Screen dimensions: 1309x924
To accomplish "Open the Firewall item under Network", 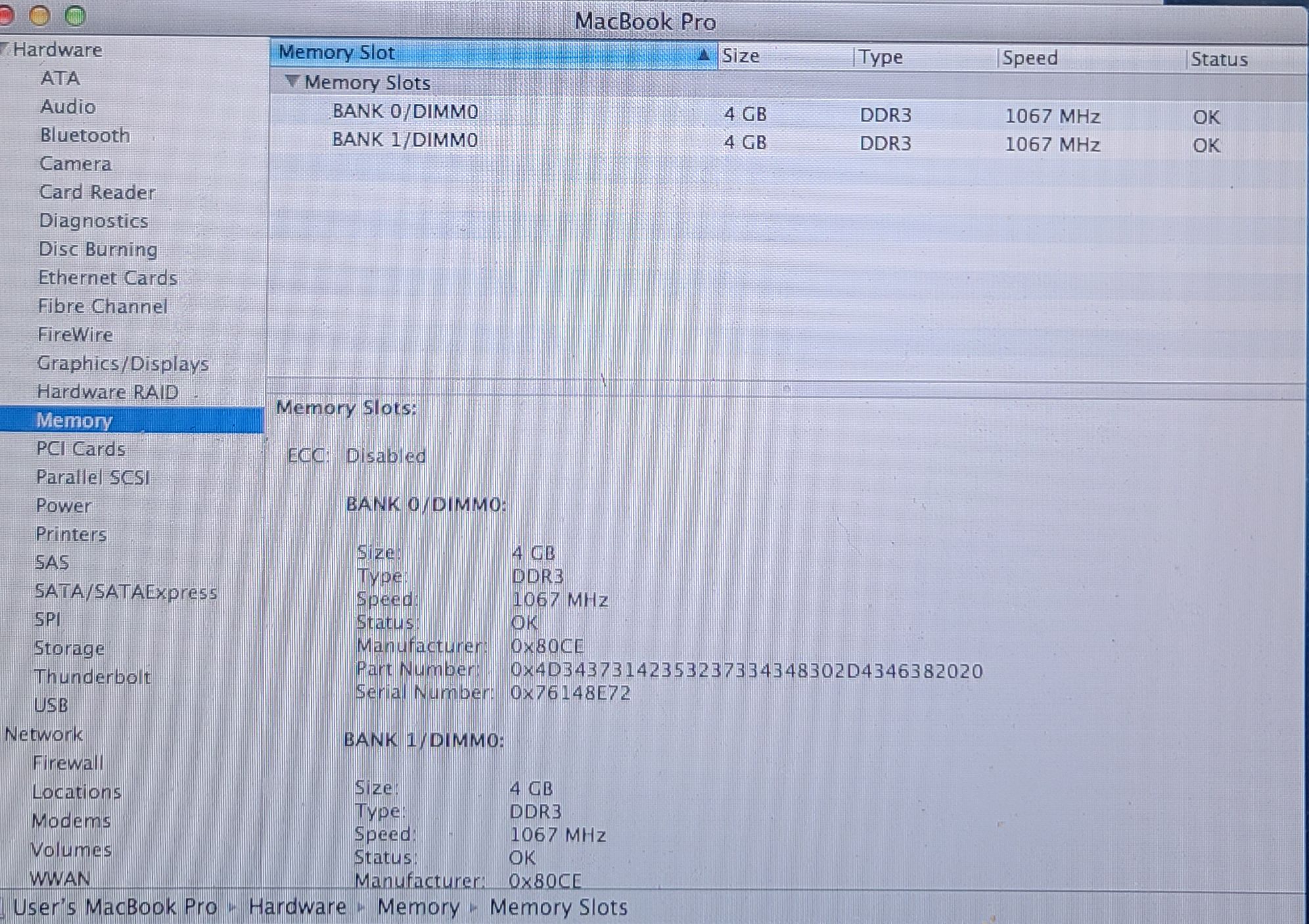I will point(68,762).
